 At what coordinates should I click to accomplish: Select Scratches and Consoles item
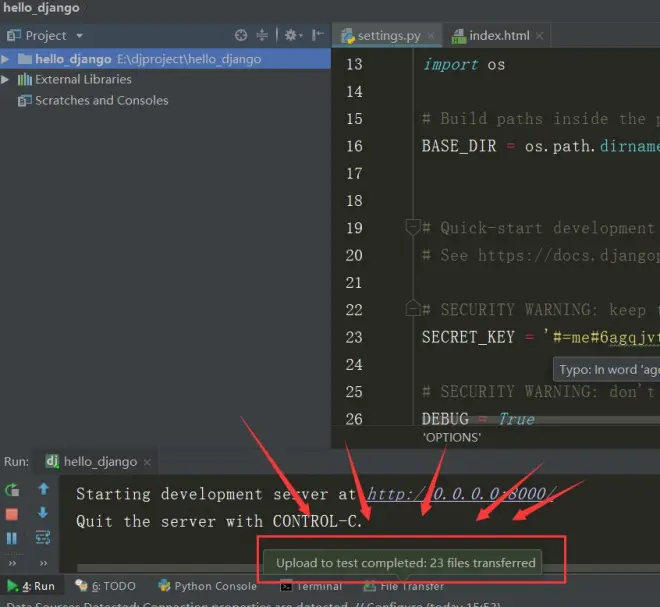(x=101, y=100)
